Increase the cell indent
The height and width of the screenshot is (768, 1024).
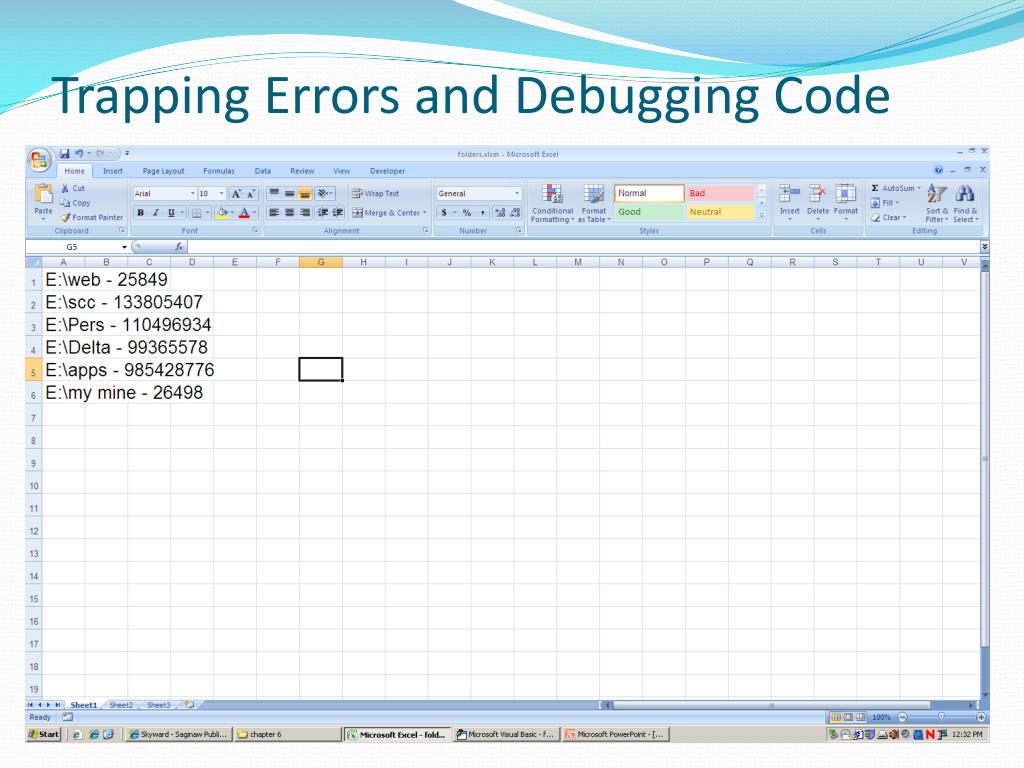[x=338, y=213]
